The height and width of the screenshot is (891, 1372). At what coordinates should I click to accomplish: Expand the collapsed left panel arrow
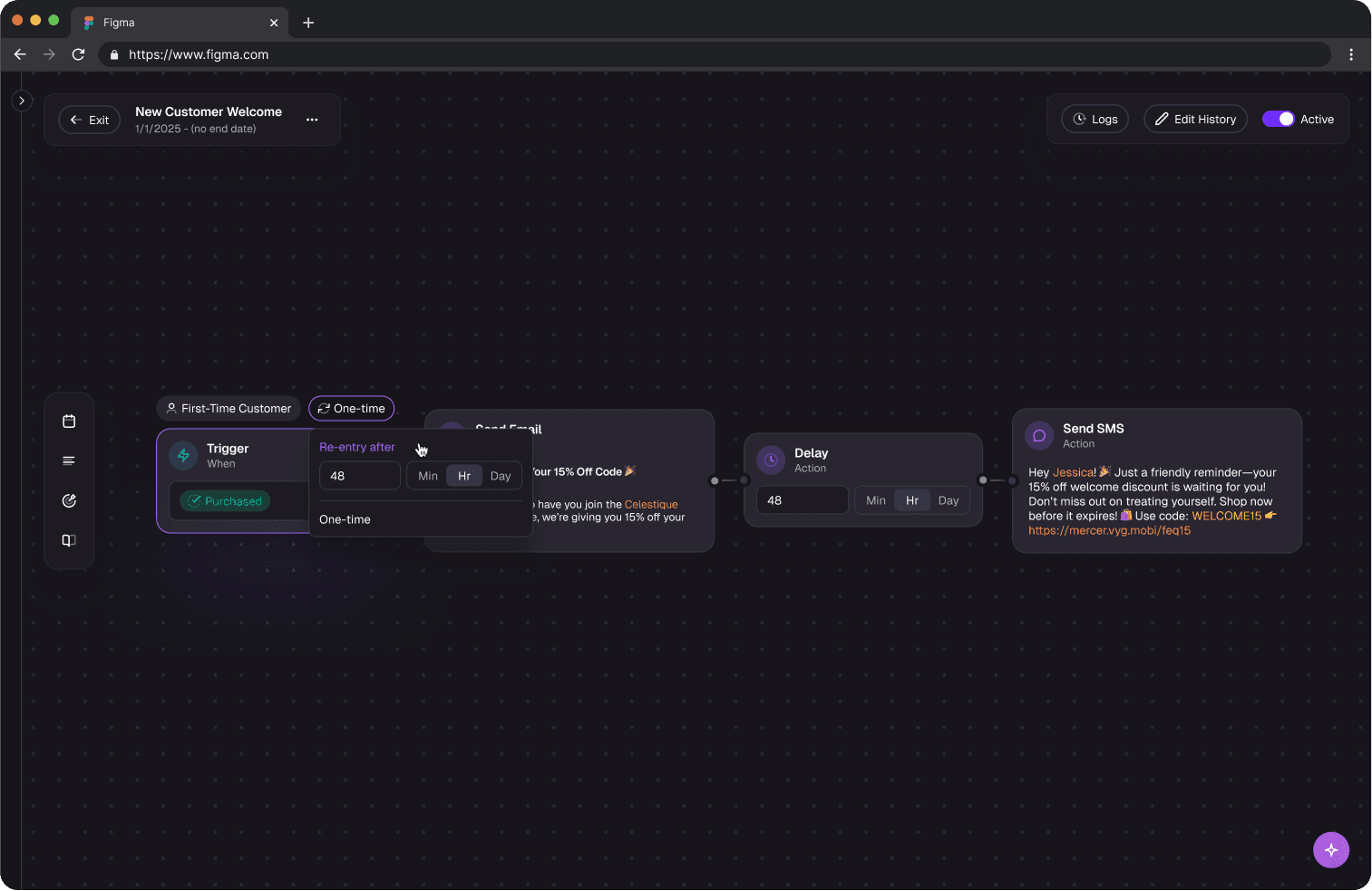click(21, 100)
